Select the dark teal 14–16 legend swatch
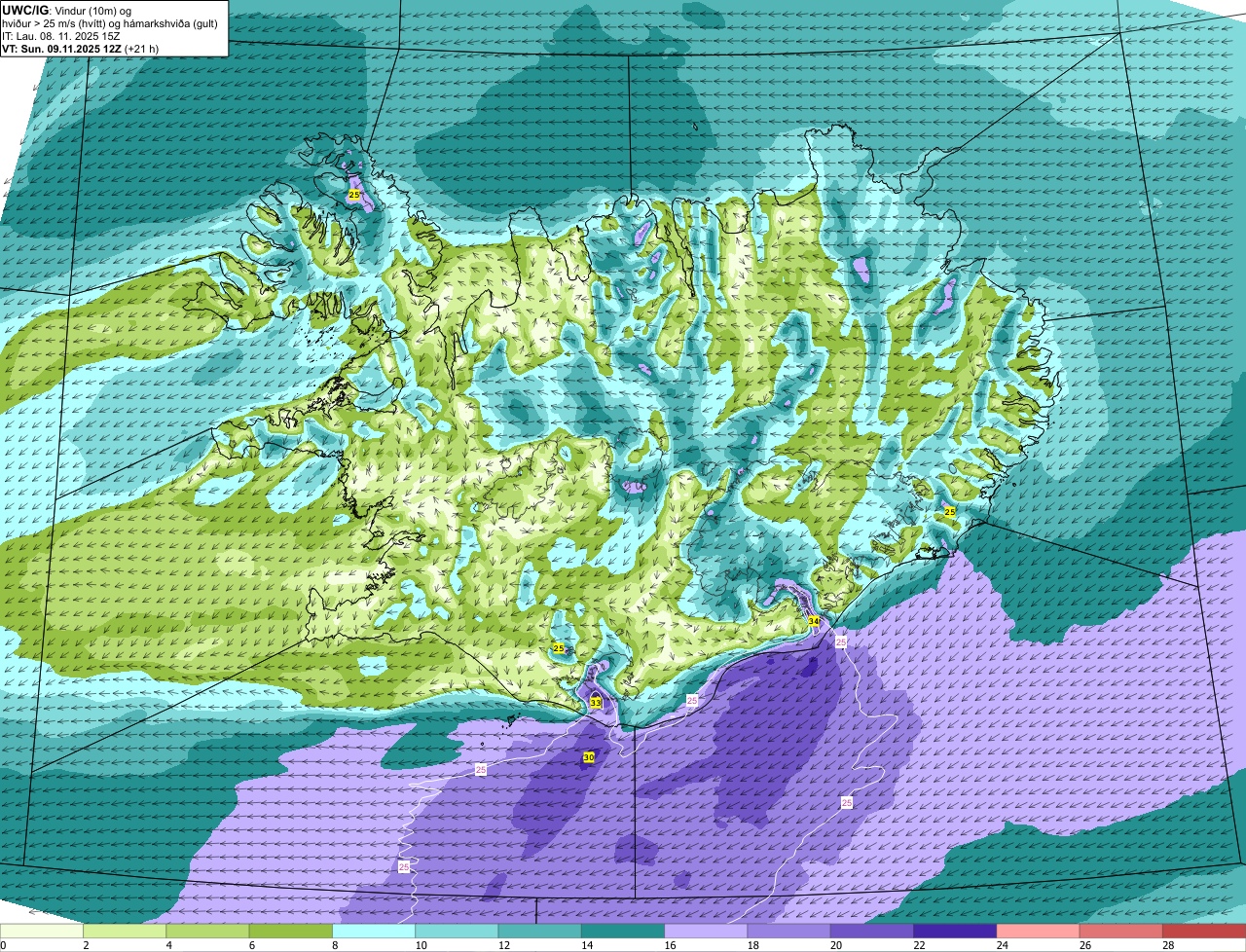1246x952 pixels. click(623, 932)
